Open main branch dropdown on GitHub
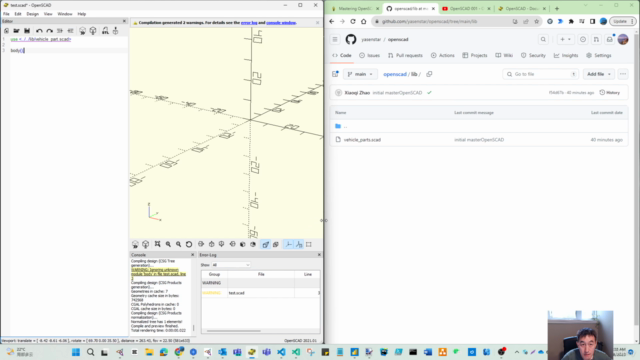 pos(360,74)
